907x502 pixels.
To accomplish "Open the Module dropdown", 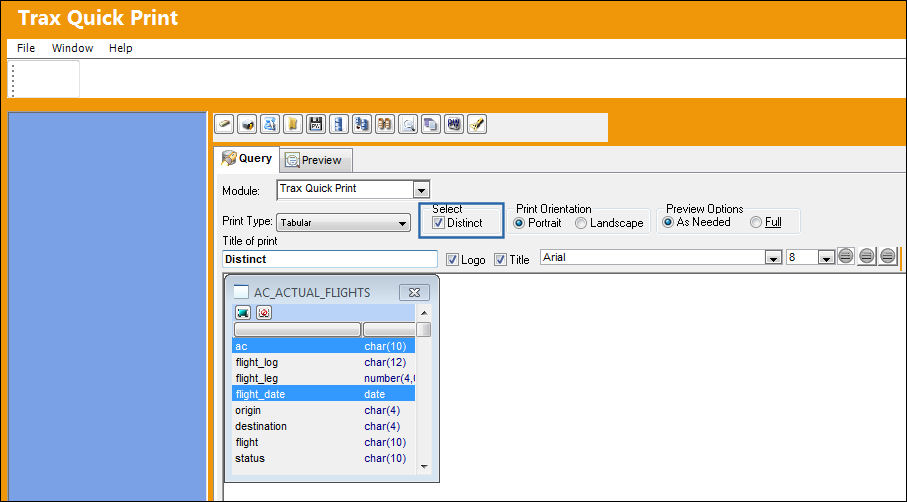I will [421, 190].
